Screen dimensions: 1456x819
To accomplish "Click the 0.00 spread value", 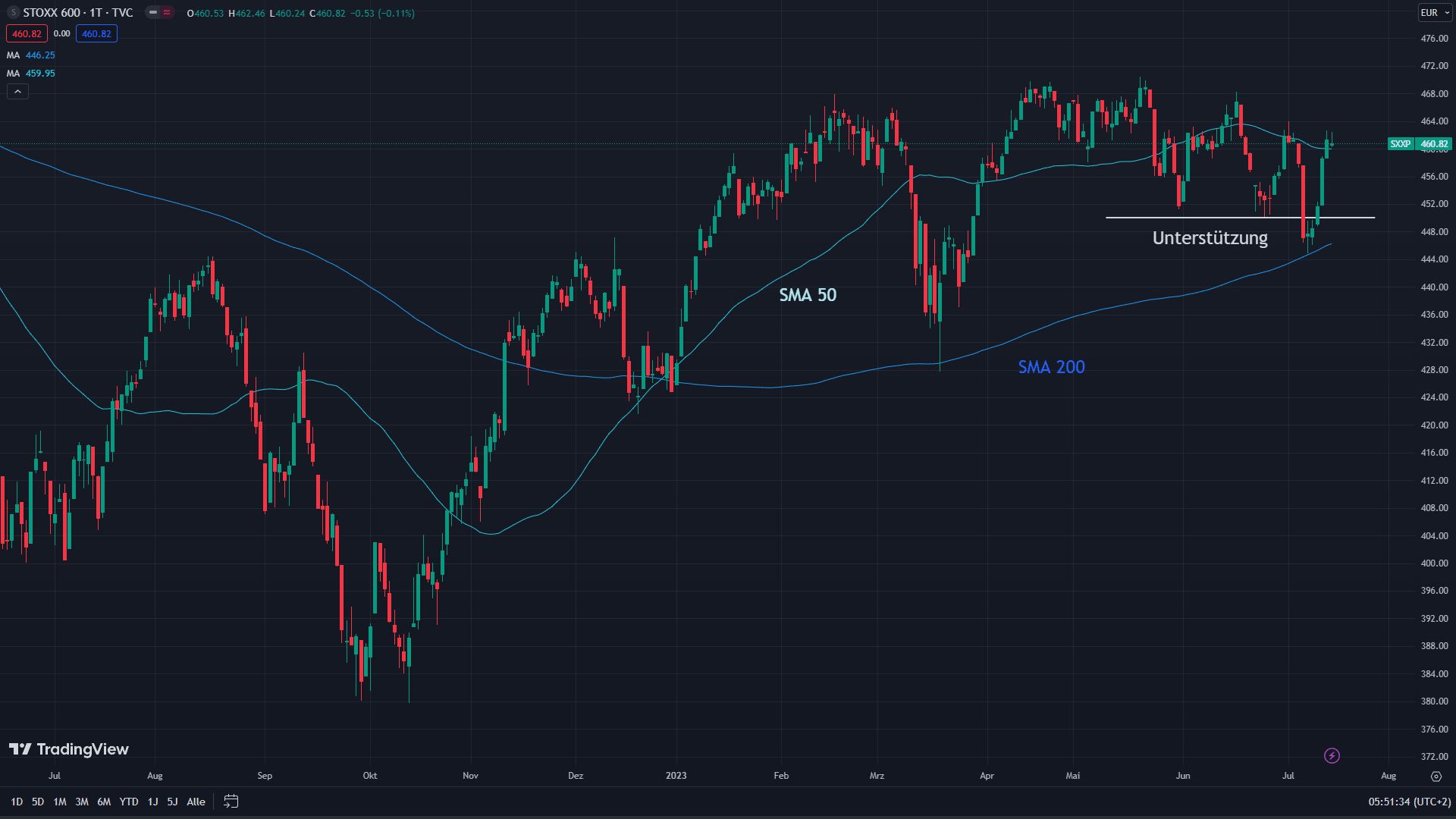I will coord(62,34).
